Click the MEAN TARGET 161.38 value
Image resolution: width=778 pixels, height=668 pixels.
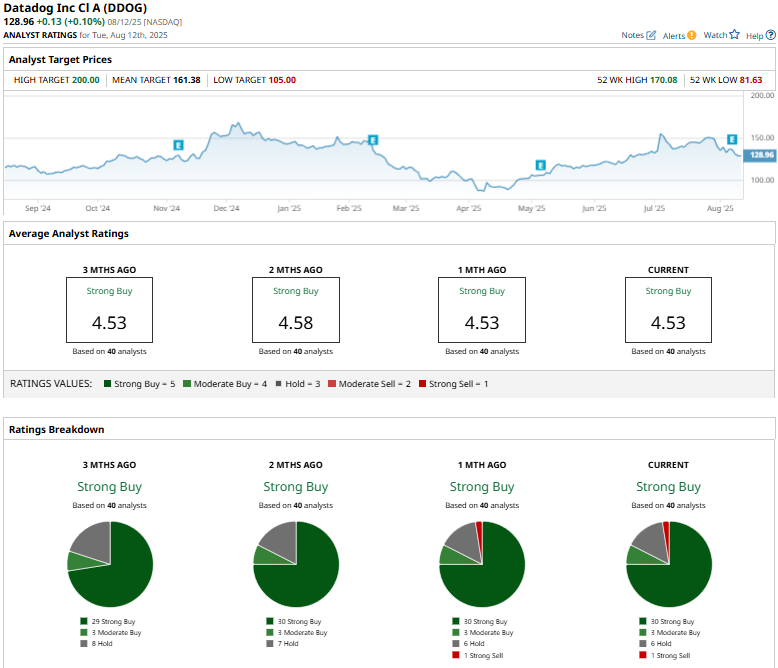pyautogui.click(x=187, y=80)
